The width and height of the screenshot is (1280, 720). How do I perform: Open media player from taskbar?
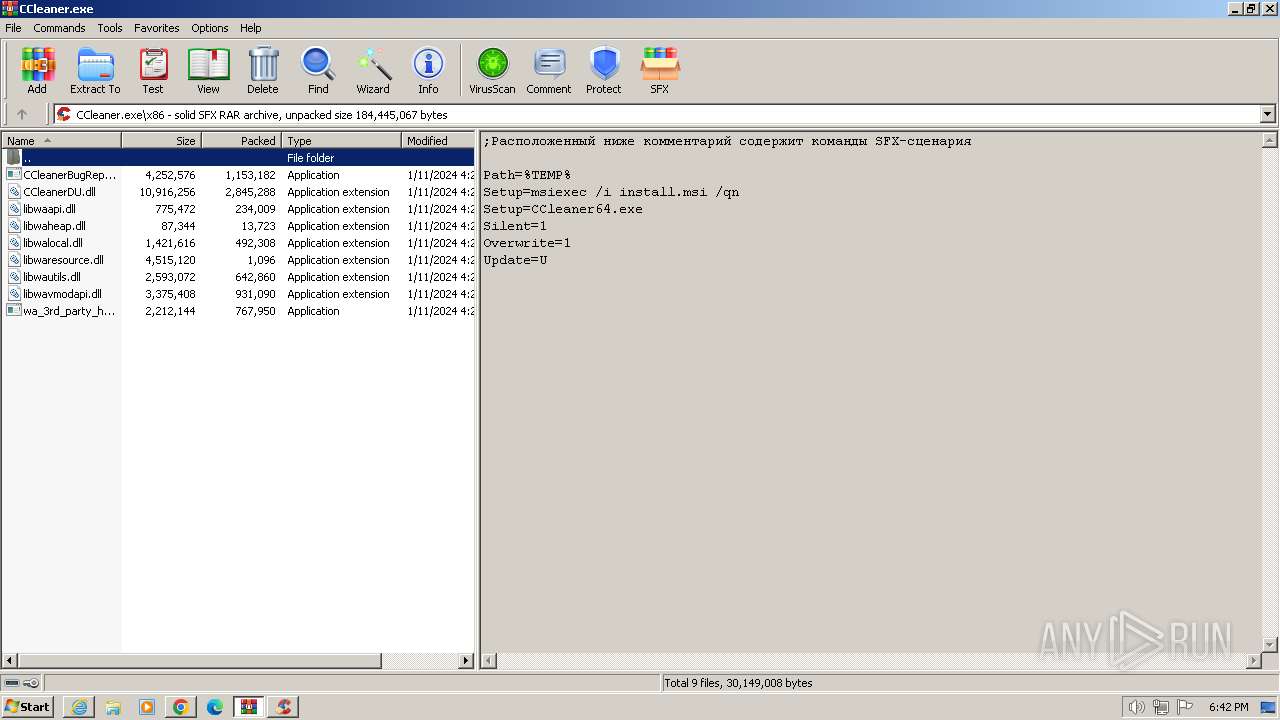pyautogui.click(x=147, y=707)
